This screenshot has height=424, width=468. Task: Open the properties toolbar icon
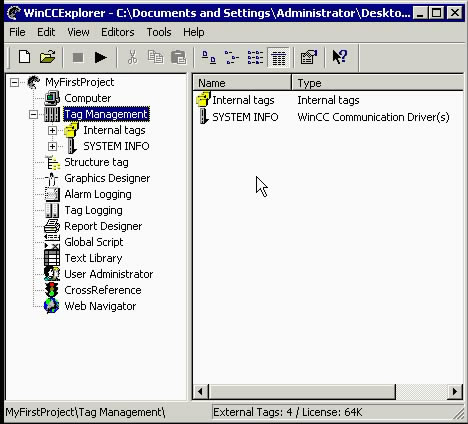point(309,57)
